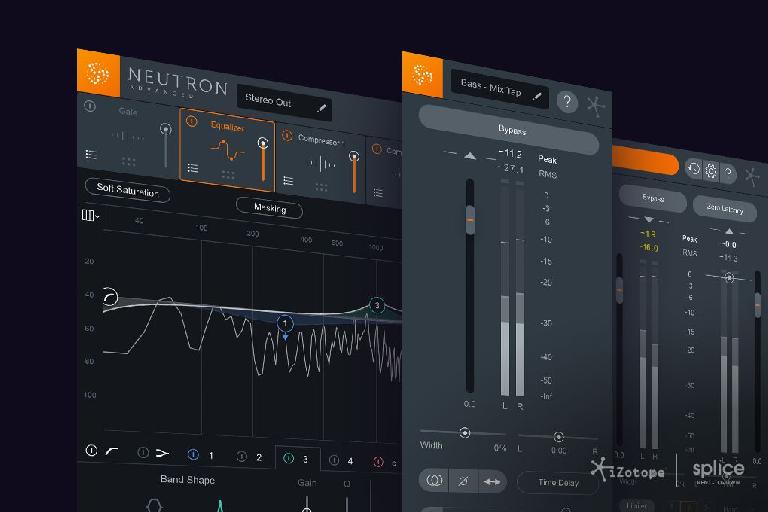The width and height of the screenshot is (768, 512).
Task: Toggle band 4 power button
Action: (x=334, y=460)
